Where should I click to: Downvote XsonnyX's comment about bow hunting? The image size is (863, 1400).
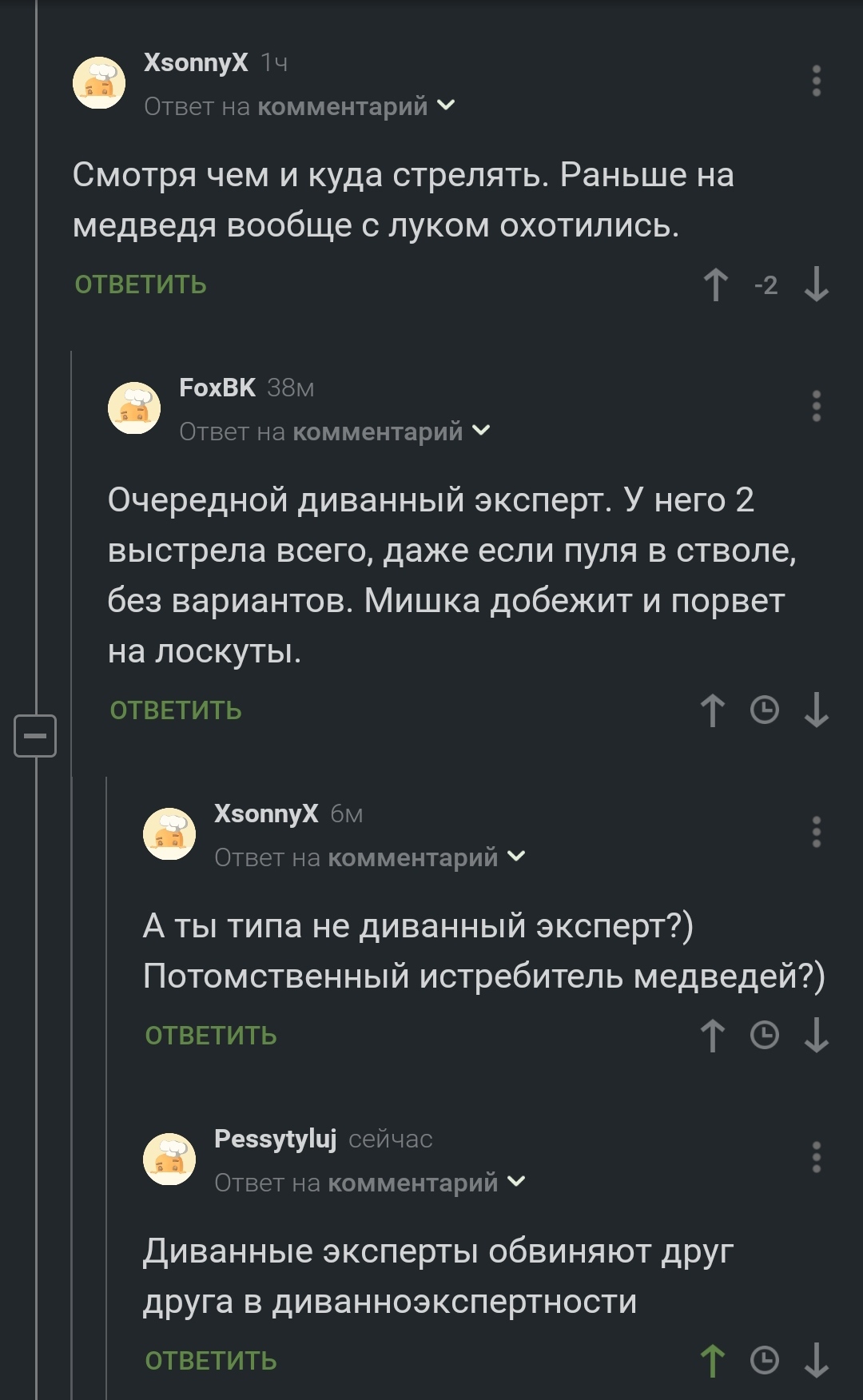(816, 284)
